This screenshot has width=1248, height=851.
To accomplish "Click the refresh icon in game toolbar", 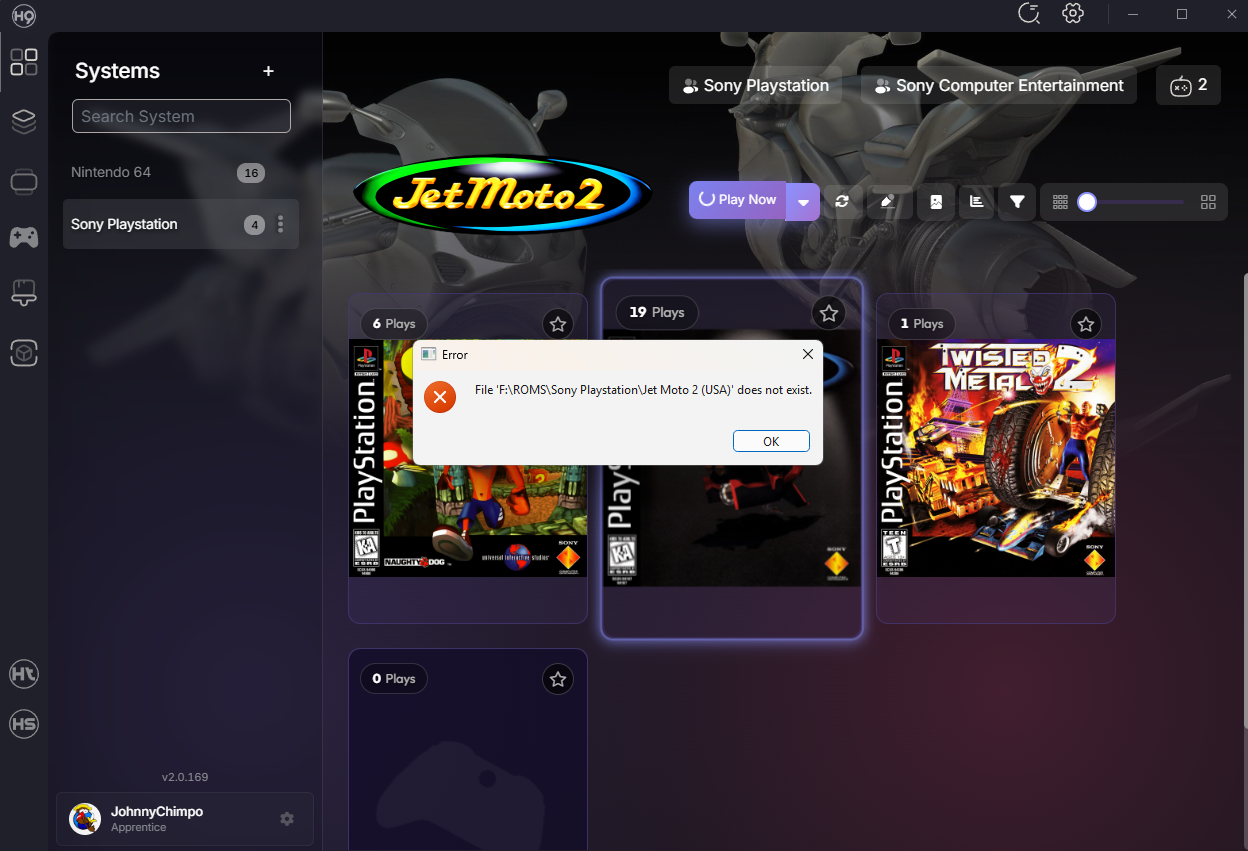I will coord(842,201).
